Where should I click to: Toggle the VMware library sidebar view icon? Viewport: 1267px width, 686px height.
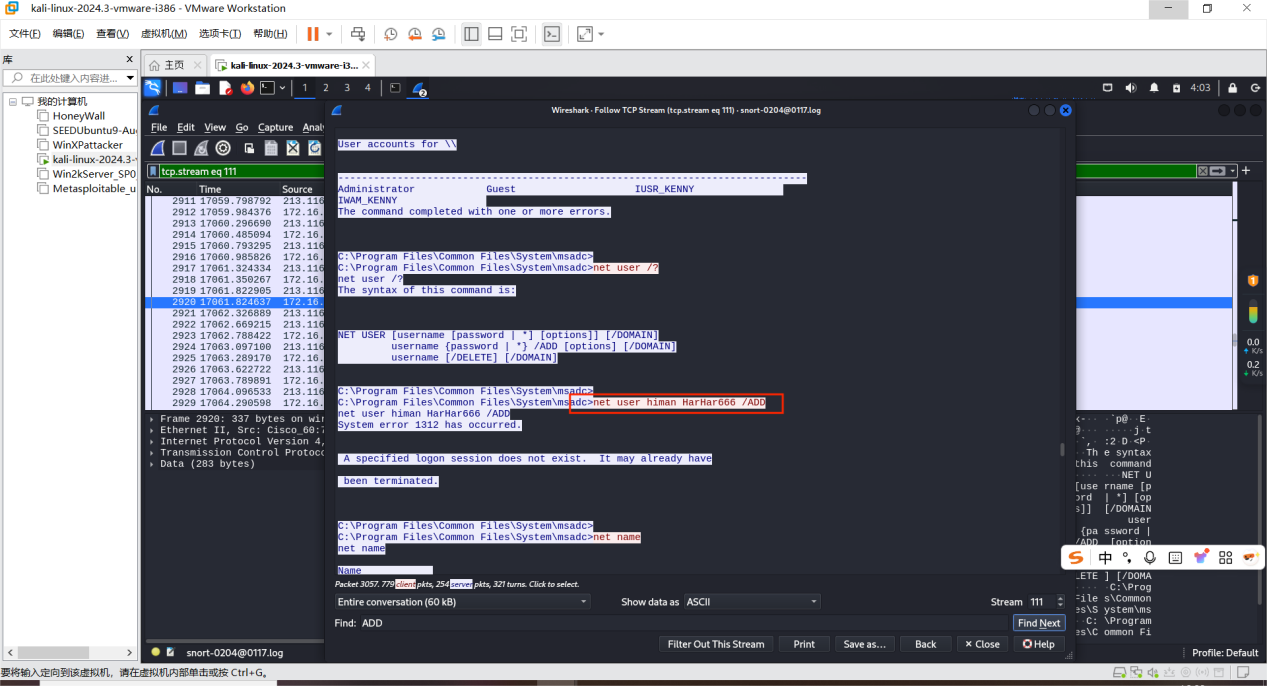pos(471,34)
